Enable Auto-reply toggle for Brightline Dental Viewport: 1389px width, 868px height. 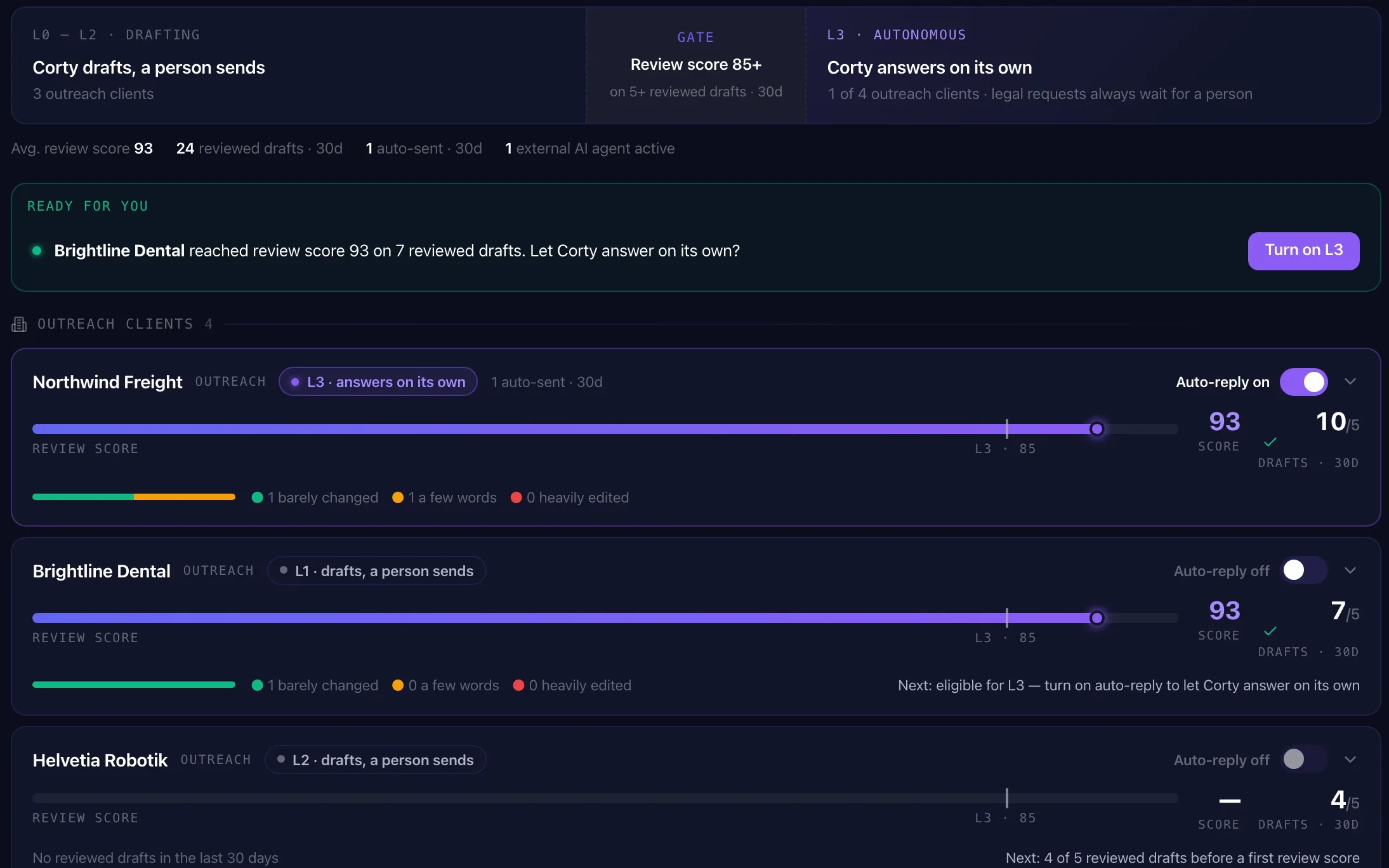pyautogui.click(x=1303, y=570)
